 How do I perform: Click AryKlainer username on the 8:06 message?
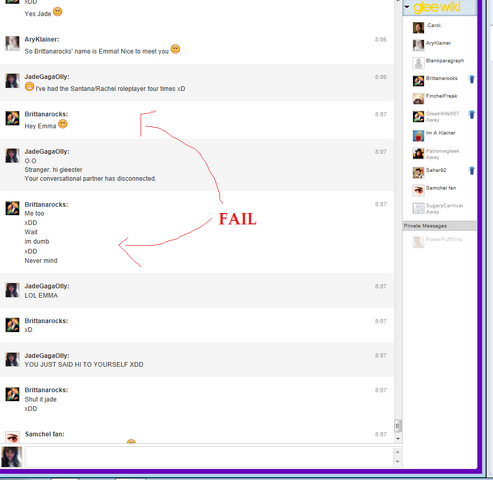42,39
